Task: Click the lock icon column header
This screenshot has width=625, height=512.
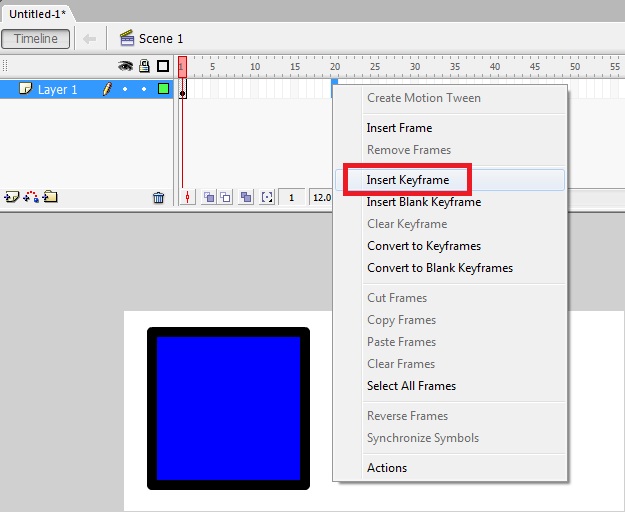Action: point(144,66)
